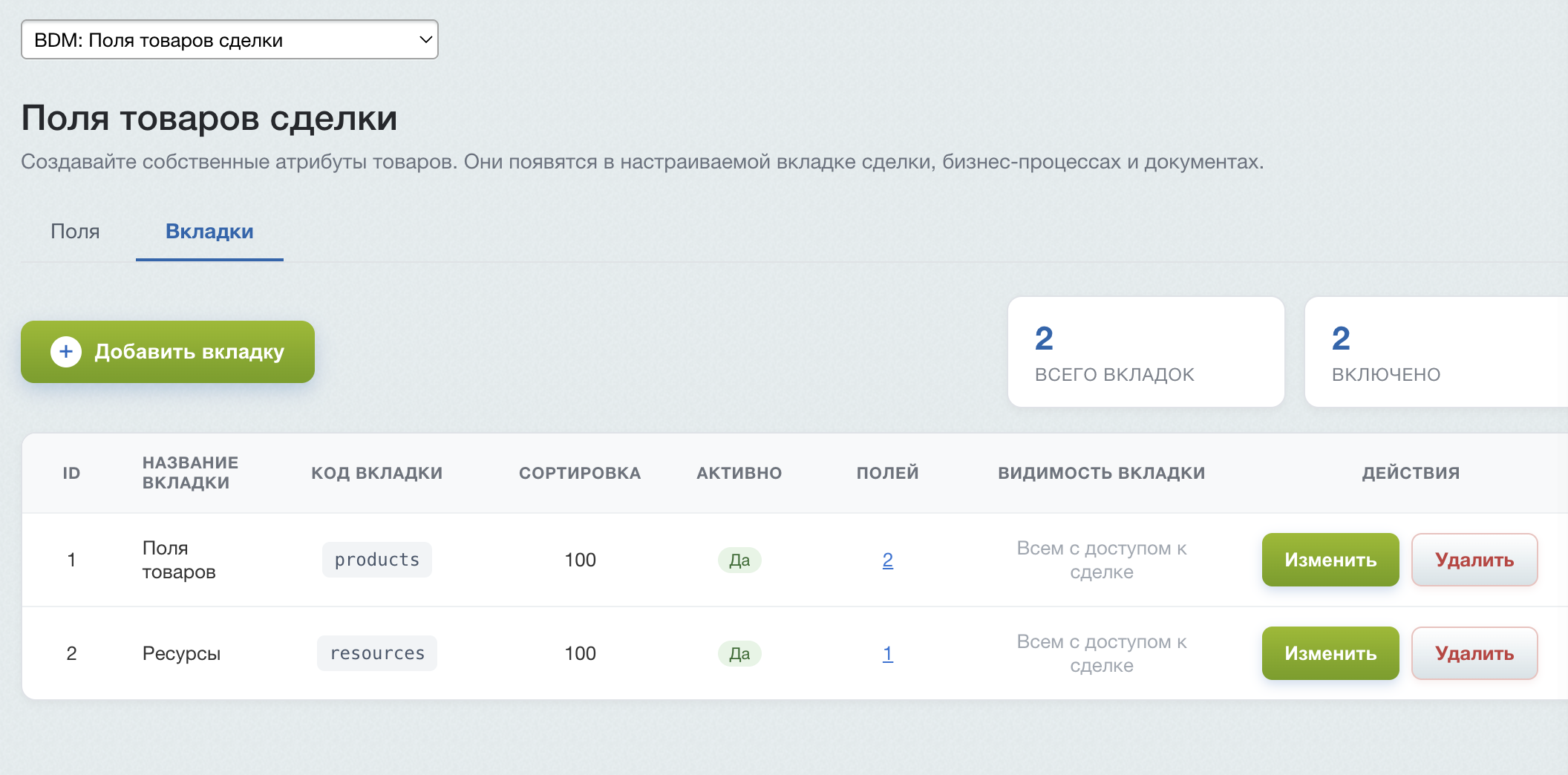Screen dimensions: 1568x775
Task: Click visibility text in Ресурсы row
Action: 1102,653
